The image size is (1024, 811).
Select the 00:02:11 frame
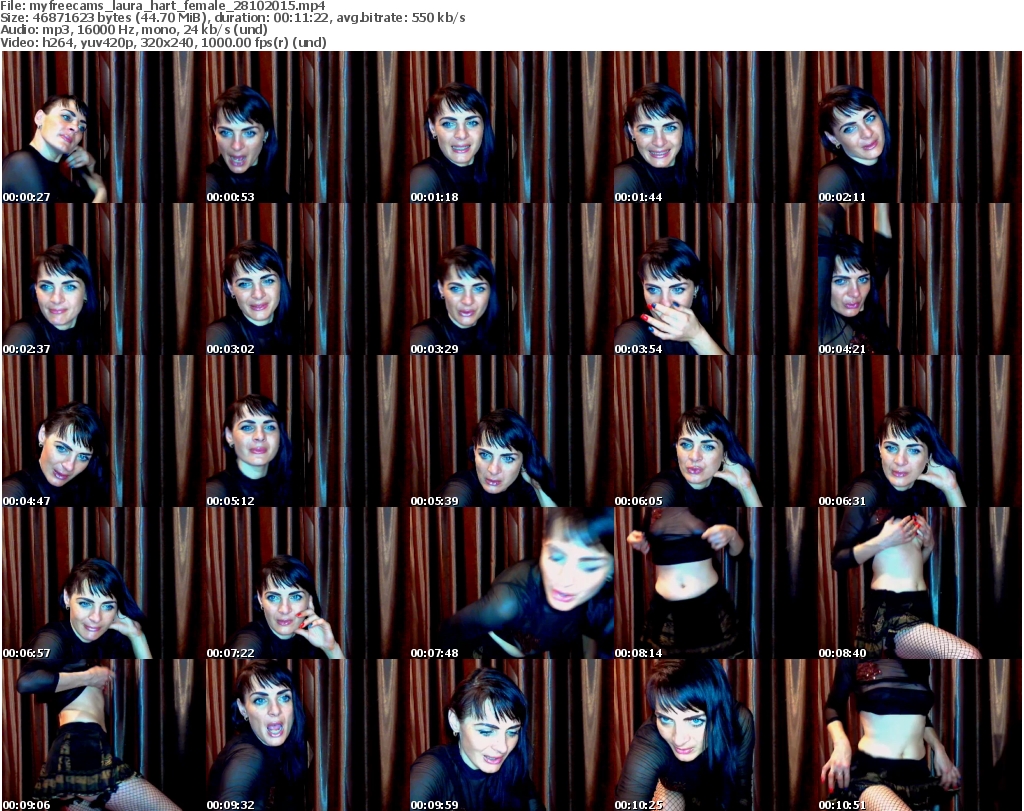(x=920, y=127)
